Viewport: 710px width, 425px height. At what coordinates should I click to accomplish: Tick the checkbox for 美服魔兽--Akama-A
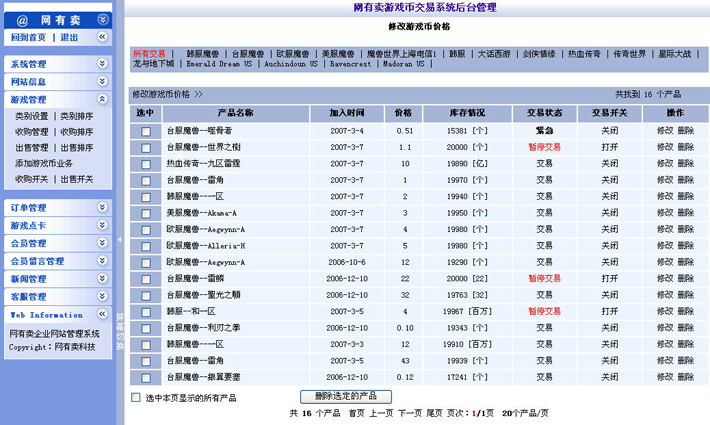[146, 214]
